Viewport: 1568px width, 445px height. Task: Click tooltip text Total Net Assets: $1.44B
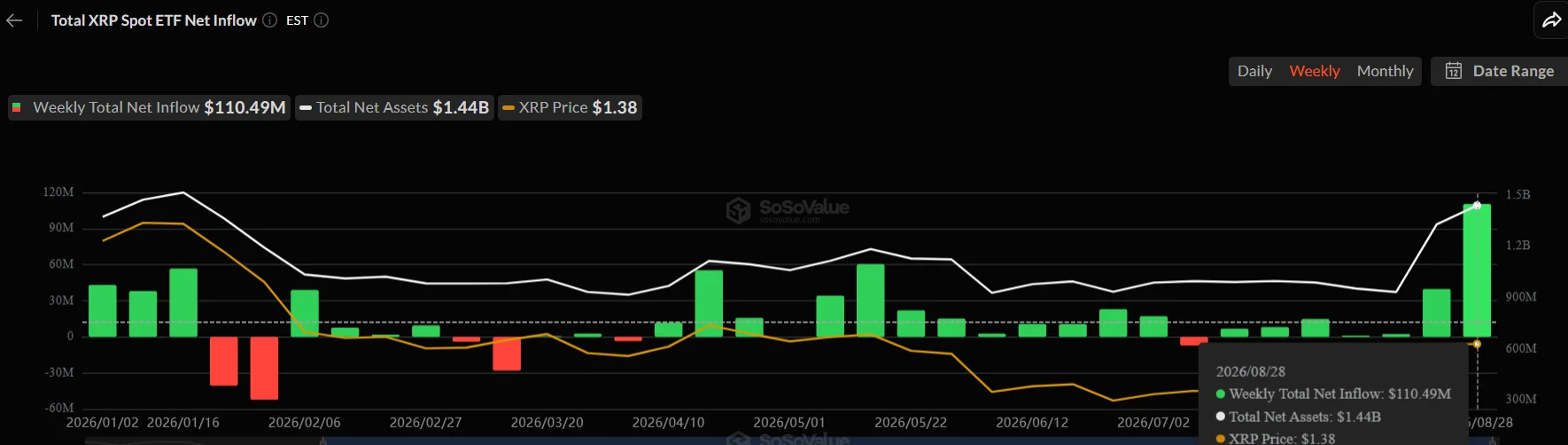coord(1305,417)
